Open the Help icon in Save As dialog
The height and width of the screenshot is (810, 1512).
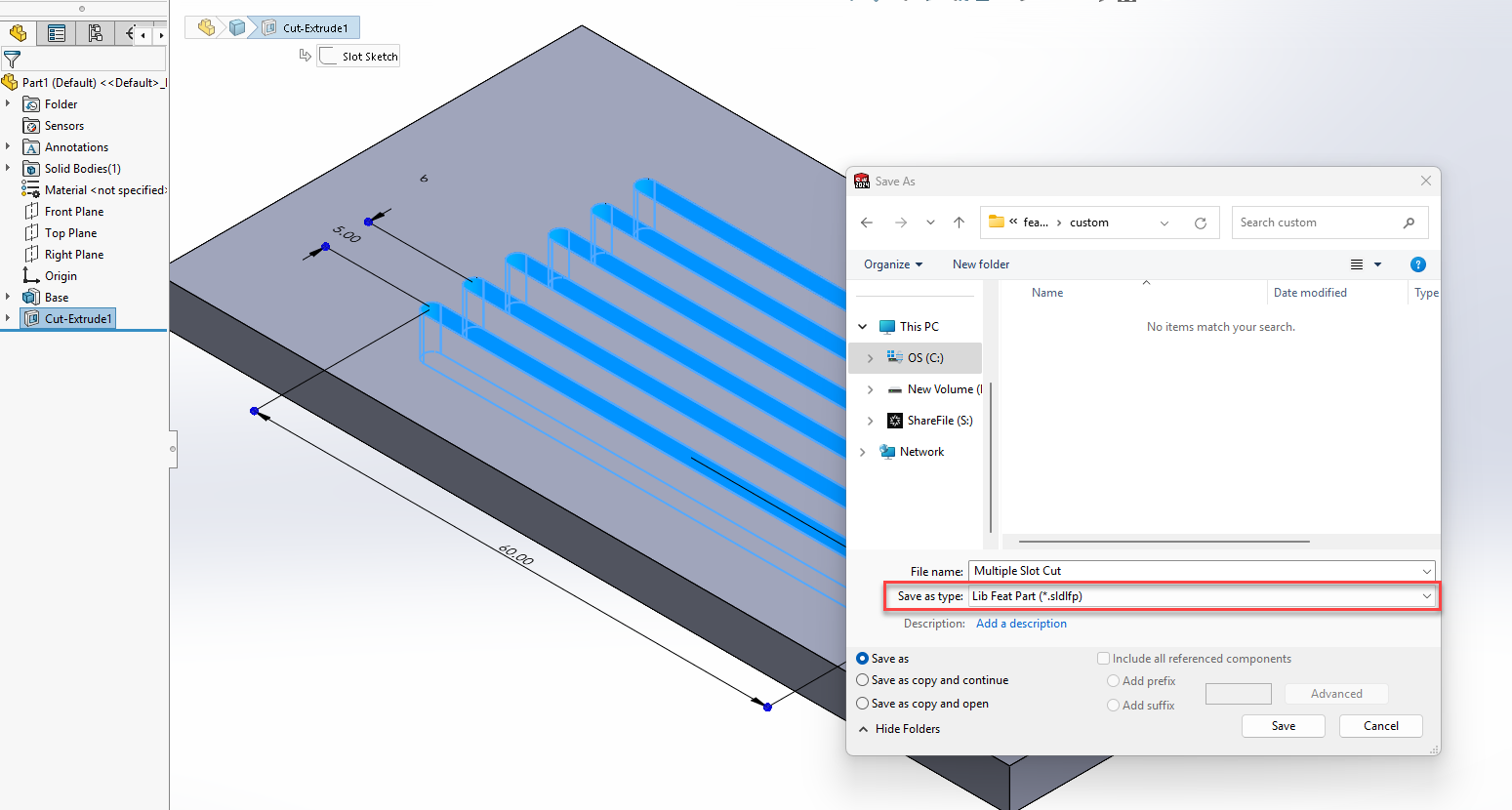1418,264
